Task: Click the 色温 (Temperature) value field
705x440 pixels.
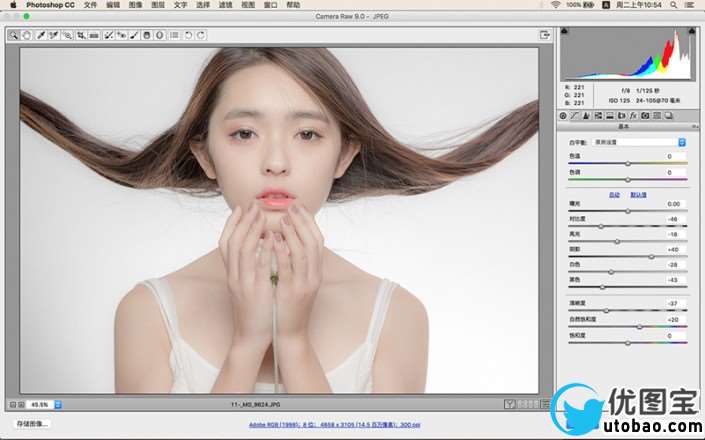Action: coord(671,156)
